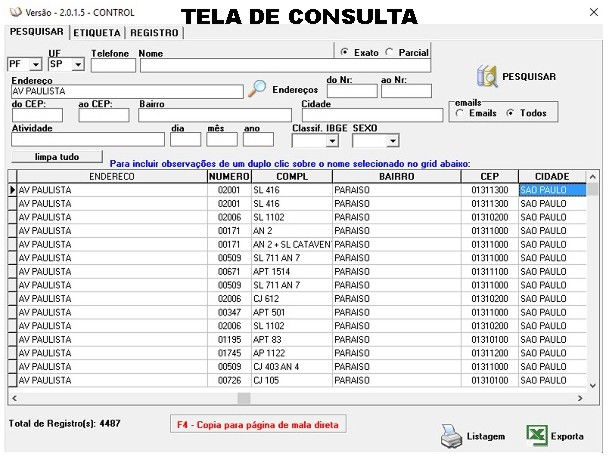Image resolution: width=609 pixels, height=463 pixels.
Task: Click the CEP cell 01311100
Action: pyautogui.click(x=490, y=272)
